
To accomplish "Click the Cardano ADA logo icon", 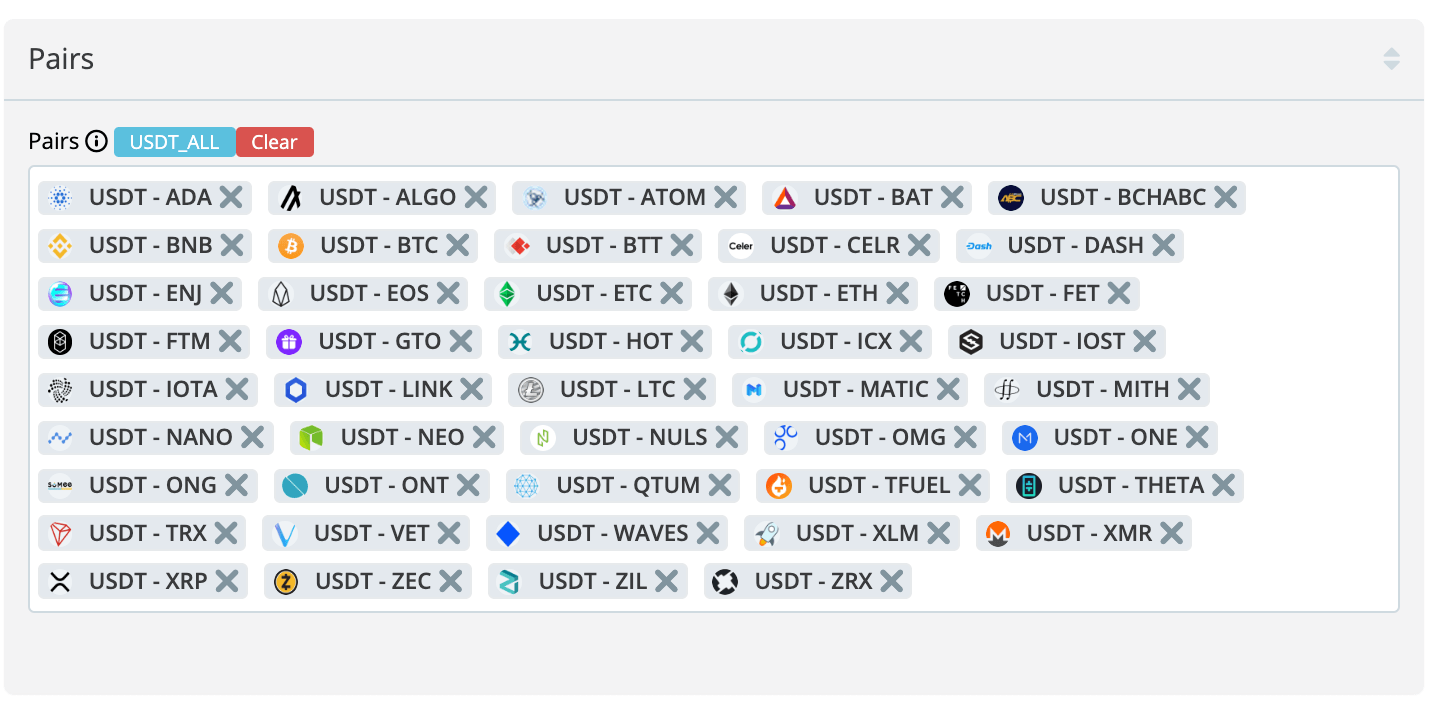I will (60, 198).
